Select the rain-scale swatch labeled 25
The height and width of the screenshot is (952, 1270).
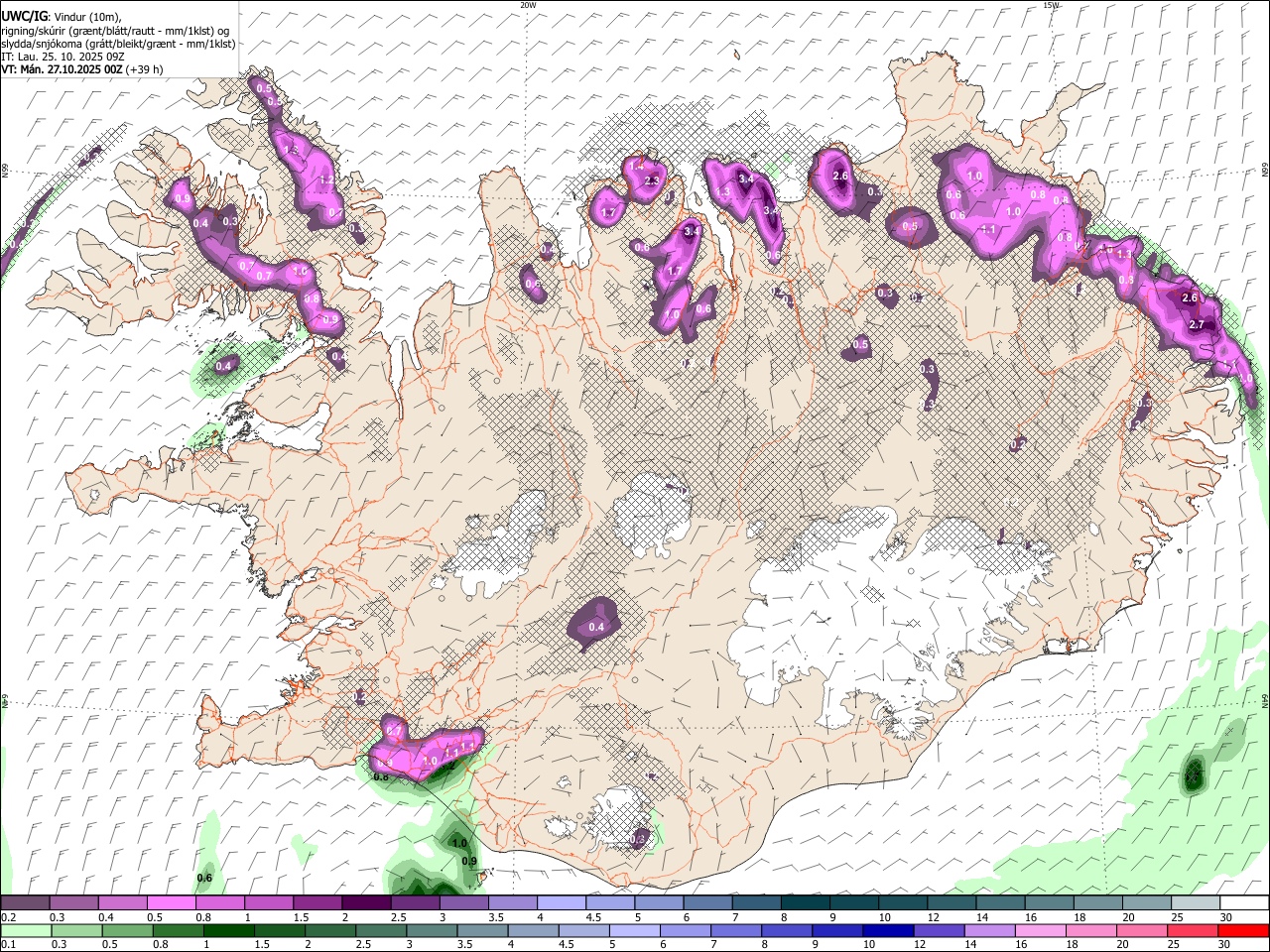point(1193,930)
